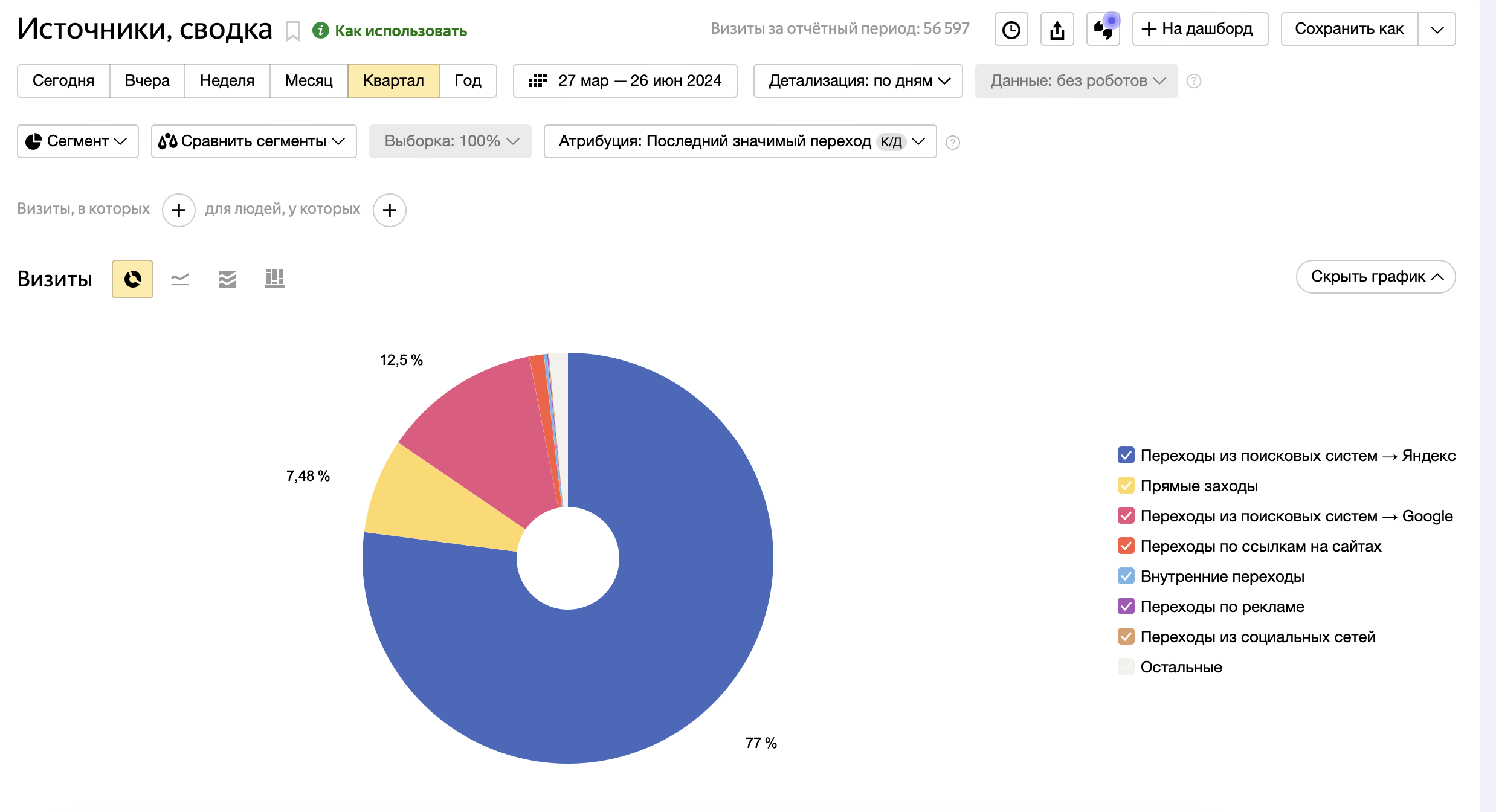
Task: Click the 7,48 % pie label
Action: [x=308, y=476]
